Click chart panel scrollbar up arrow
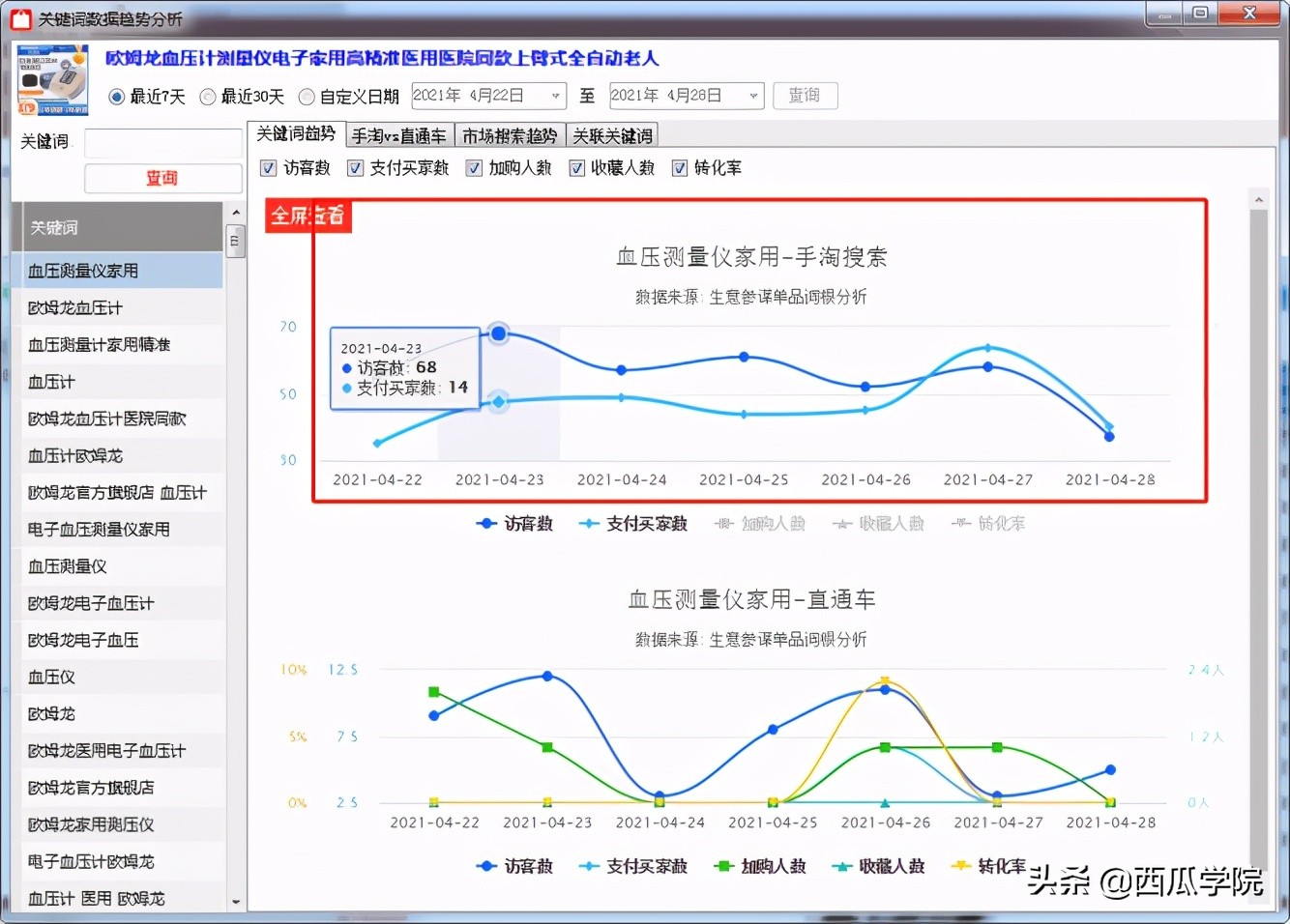The image size is (1290, 924). pos(1258,199)
